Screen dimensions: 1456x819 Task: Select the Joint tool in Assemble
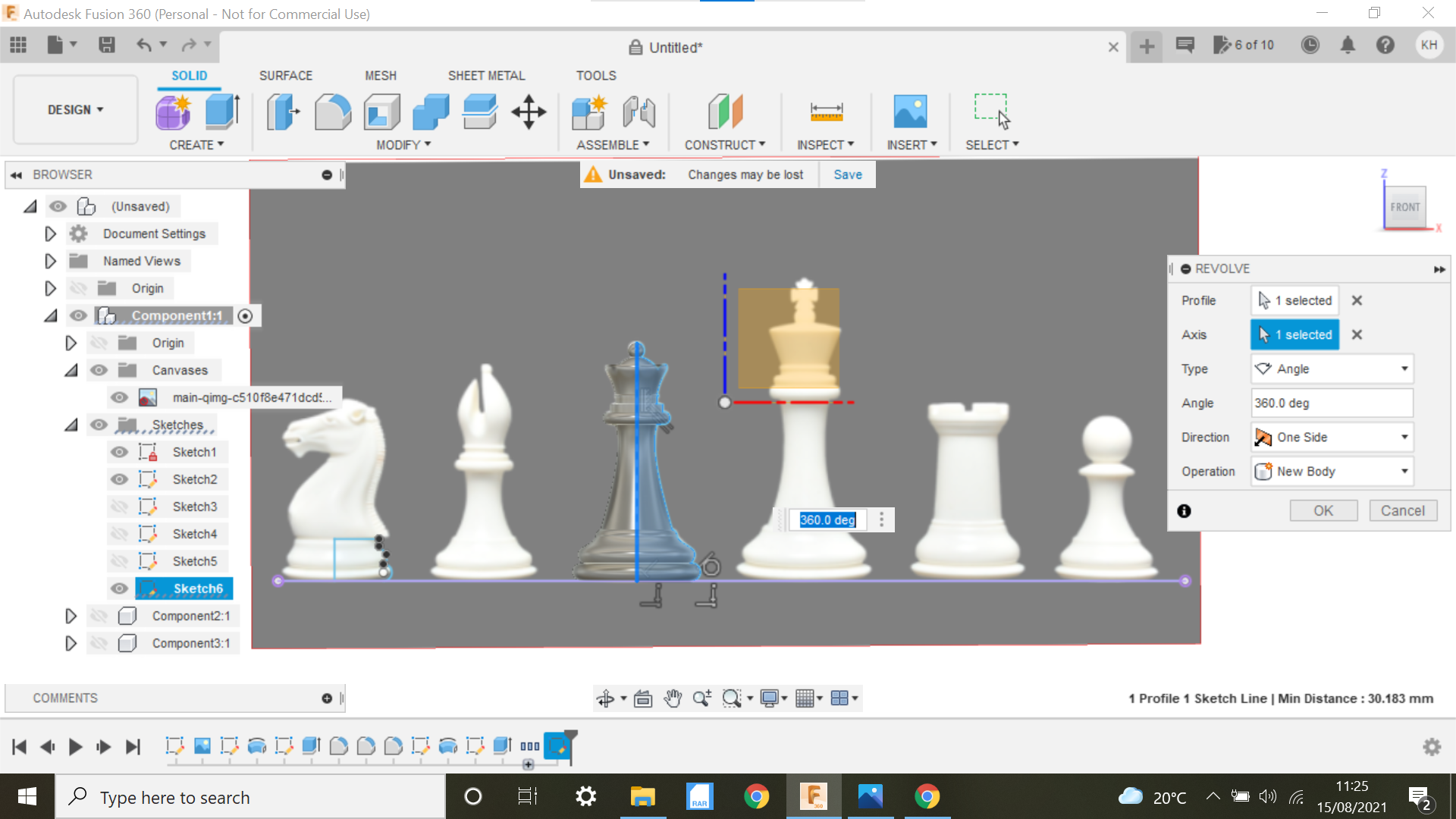click(639, 111)
